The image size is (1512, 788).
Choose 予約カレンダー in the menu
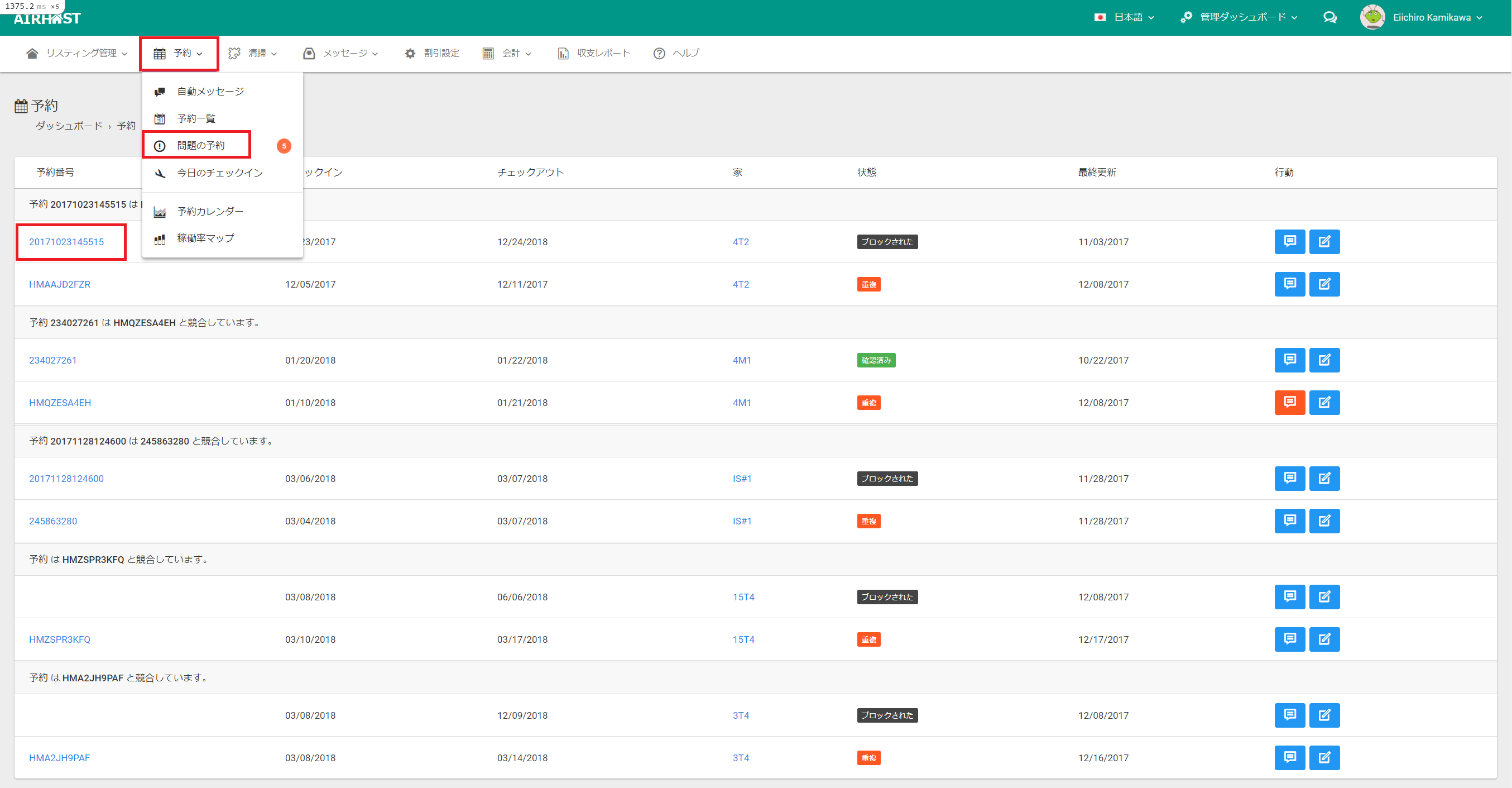click(x=210, y=212)
